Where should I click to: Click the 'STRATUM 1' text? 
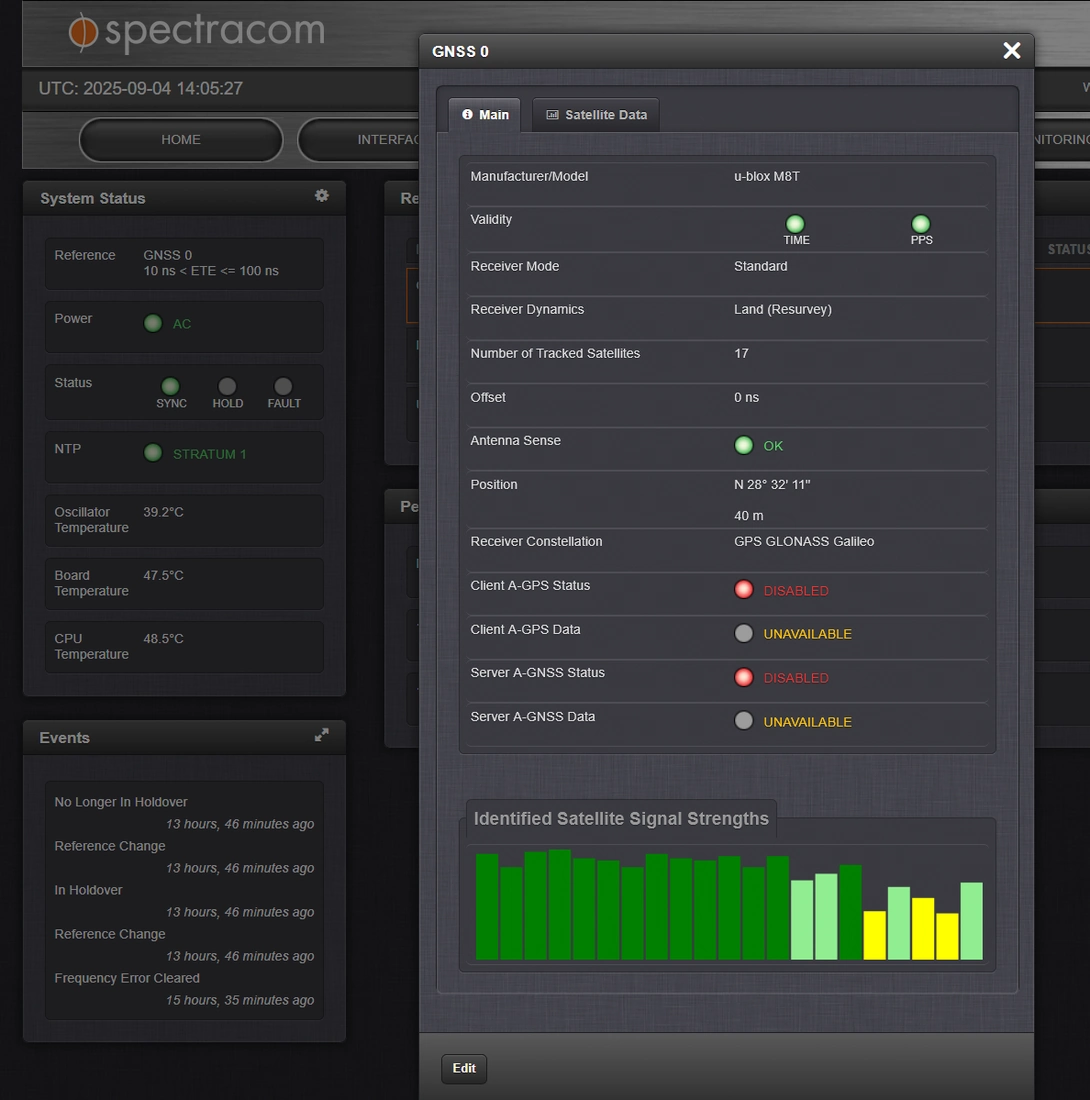[210, 454]
